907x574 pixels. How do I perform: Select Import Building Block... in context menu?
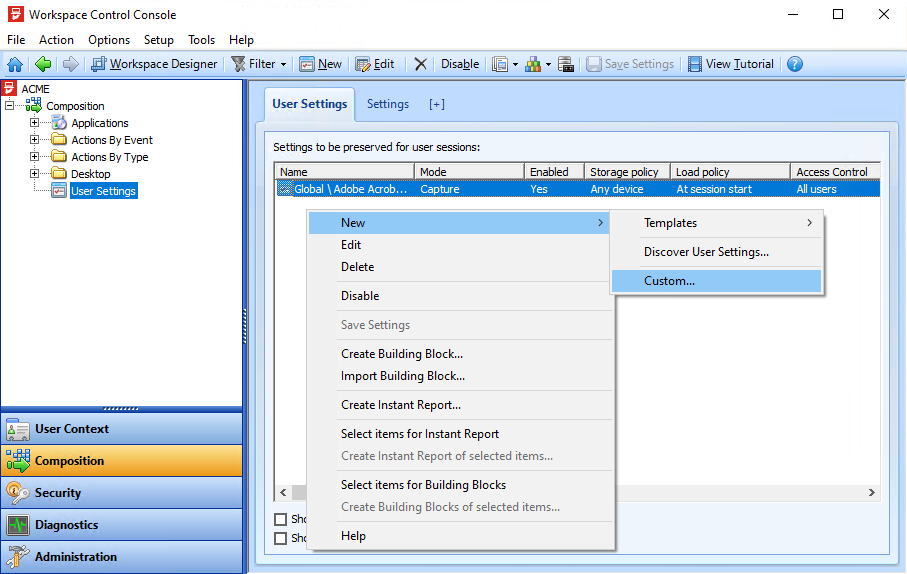(402, 376)
